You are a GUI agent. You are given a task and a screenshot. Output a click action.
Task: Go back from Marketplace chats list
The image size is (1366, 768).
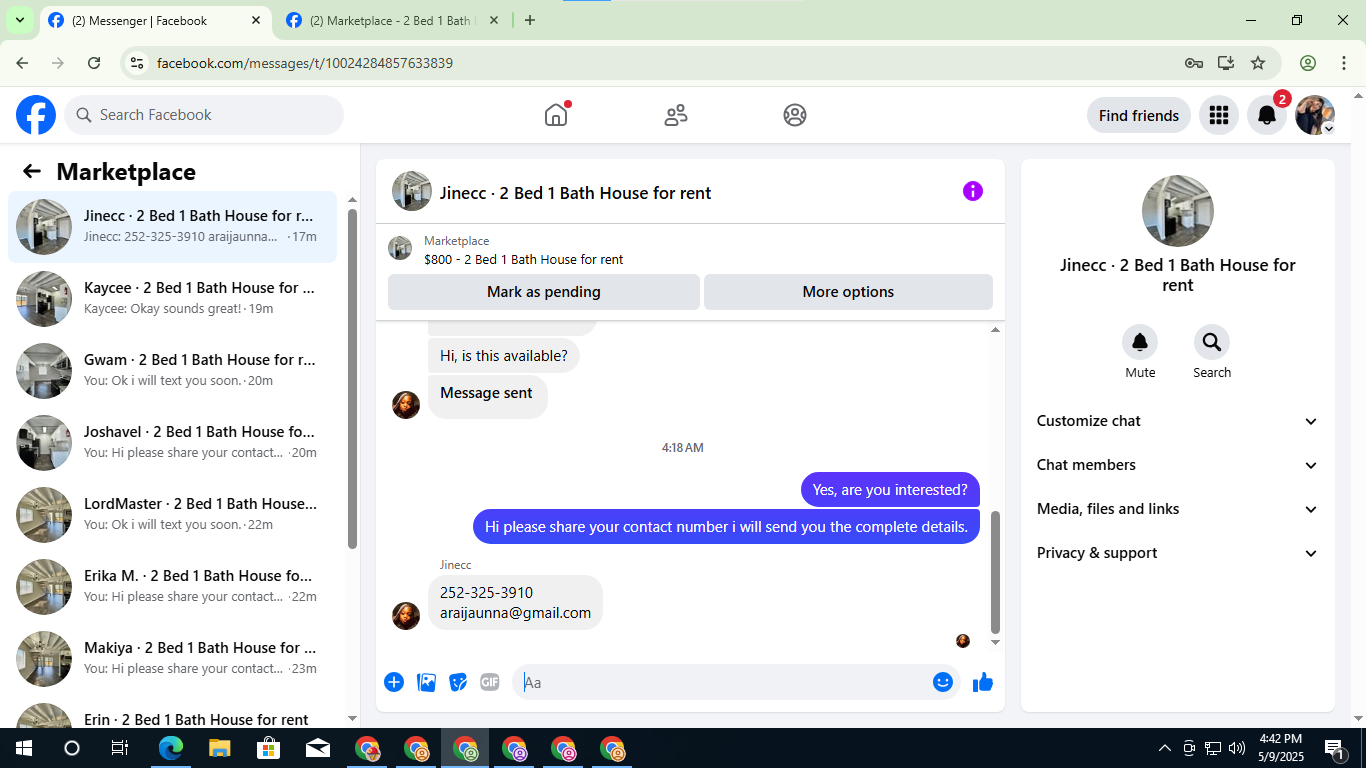click(x=32, y=171)
